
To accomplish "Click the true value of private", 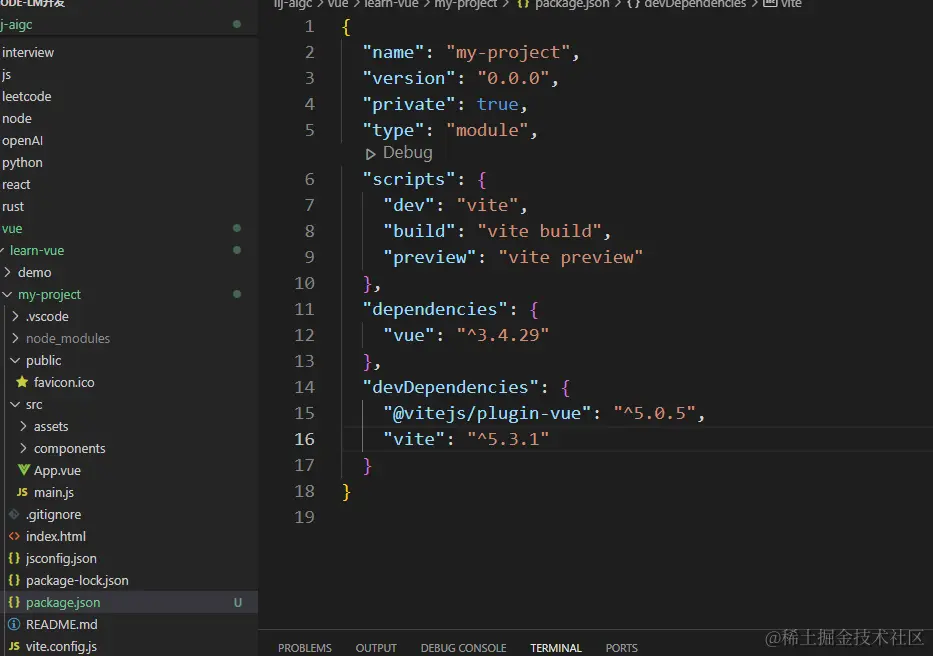I will 497,104.
